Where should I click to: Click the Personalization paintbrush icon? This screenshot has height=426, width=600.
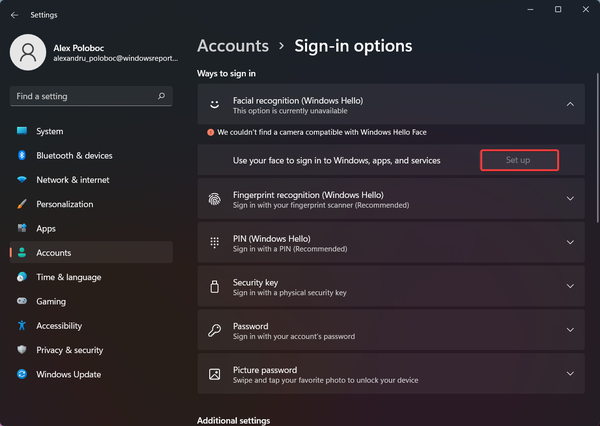[x=21, y=204]
